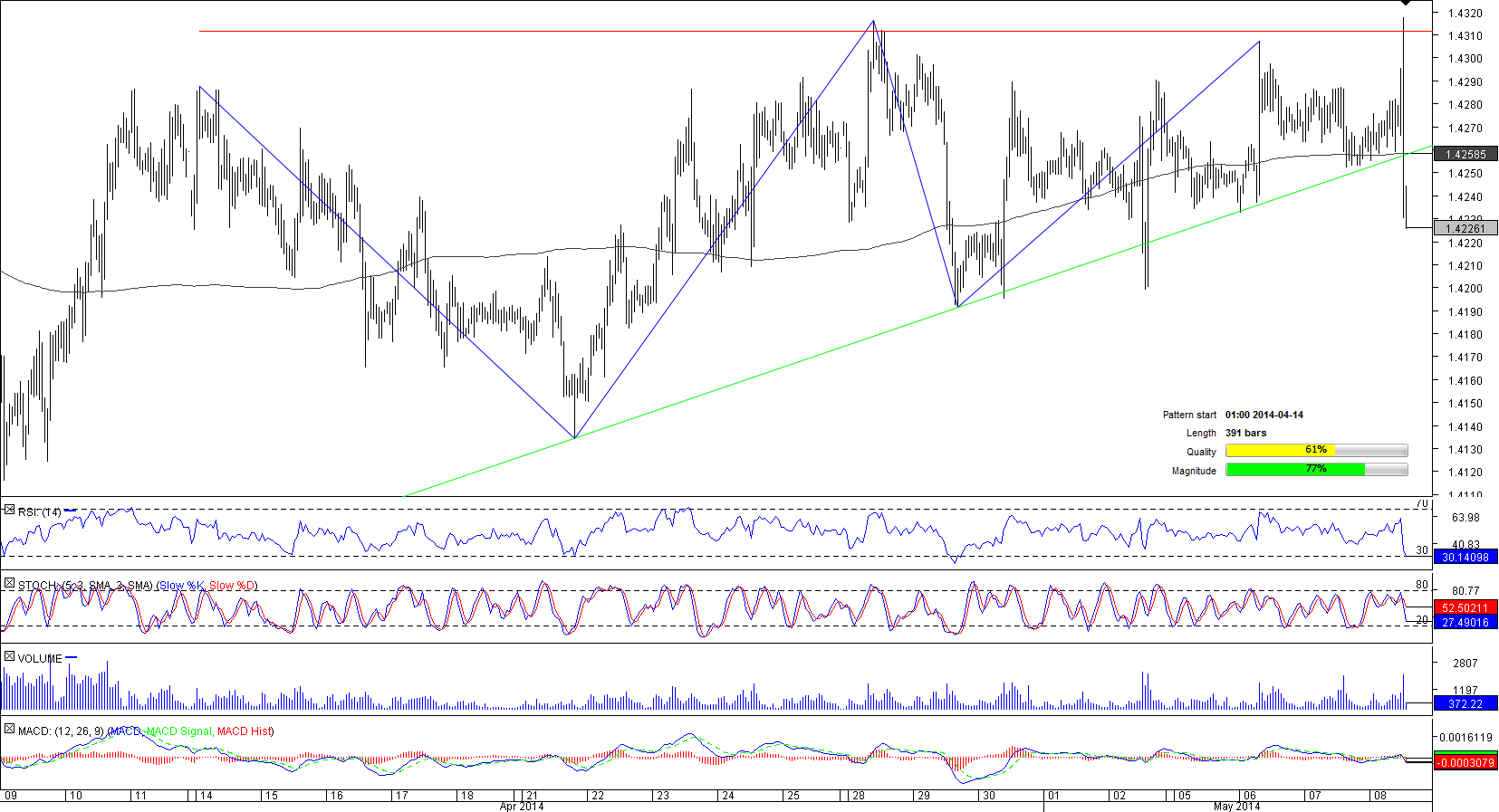Select the Slow %D legend label
This screenshot has width=1499, height=812.
coord(232,586)
